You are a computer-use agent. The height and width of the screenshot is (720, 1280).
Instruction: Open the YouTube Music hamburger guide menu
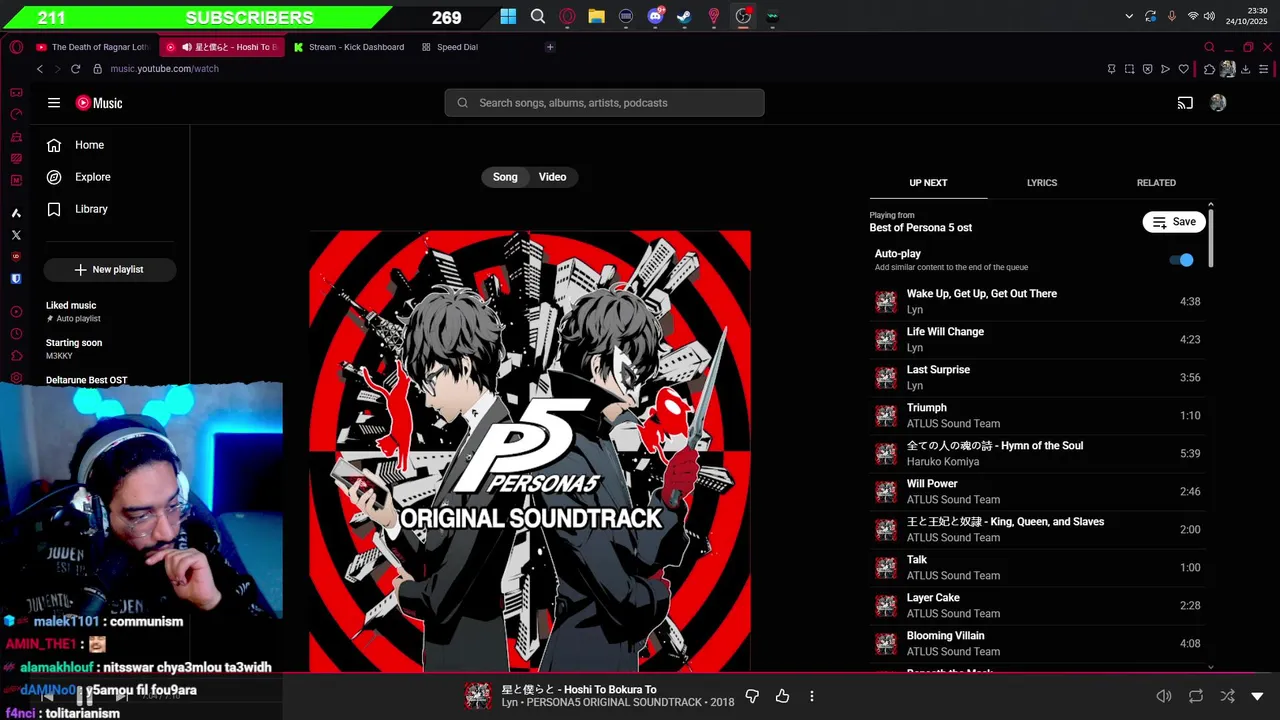click(x=54, y=103)
